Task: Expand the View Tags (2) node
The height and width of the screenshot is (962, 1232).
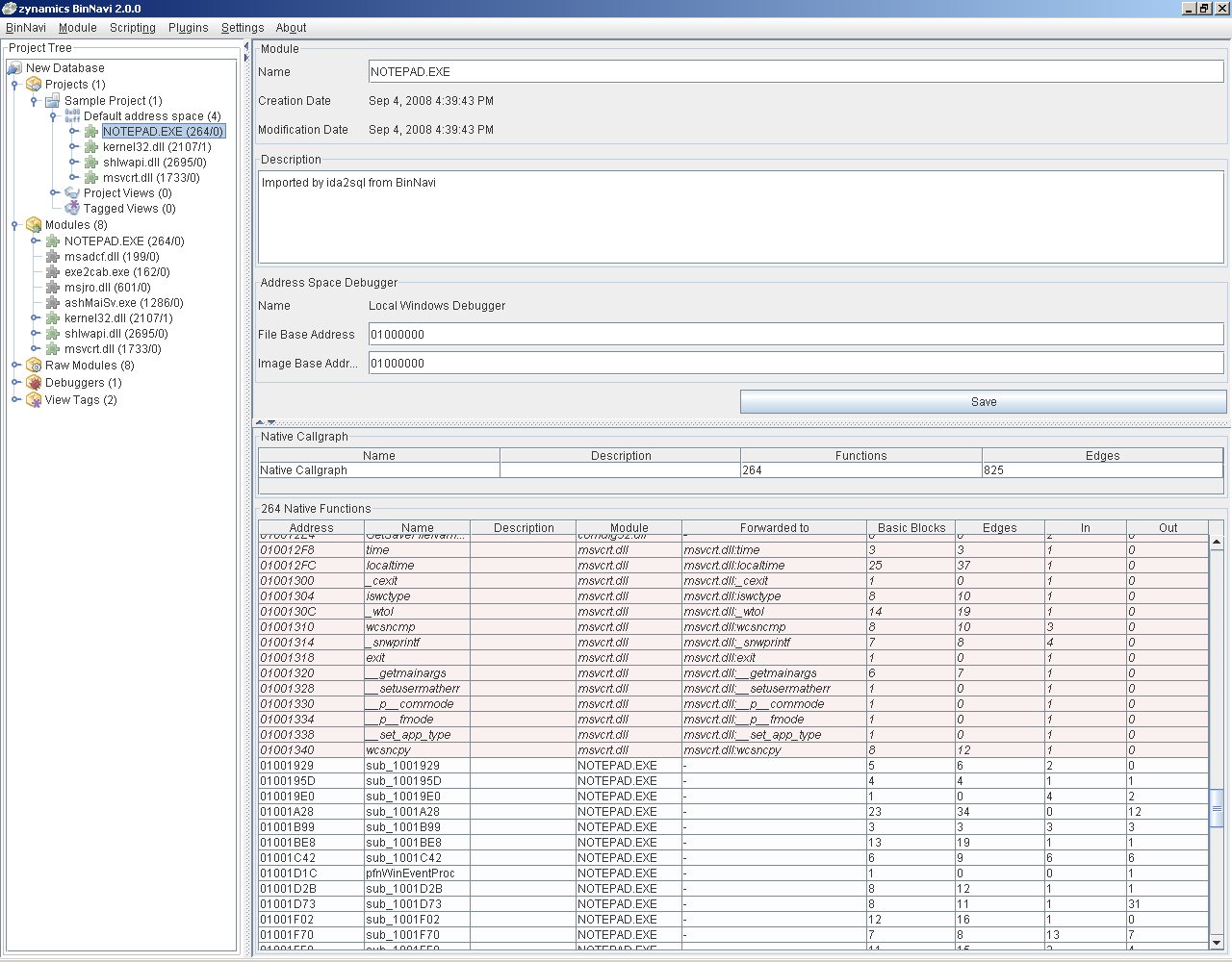Action: (15, 399)
